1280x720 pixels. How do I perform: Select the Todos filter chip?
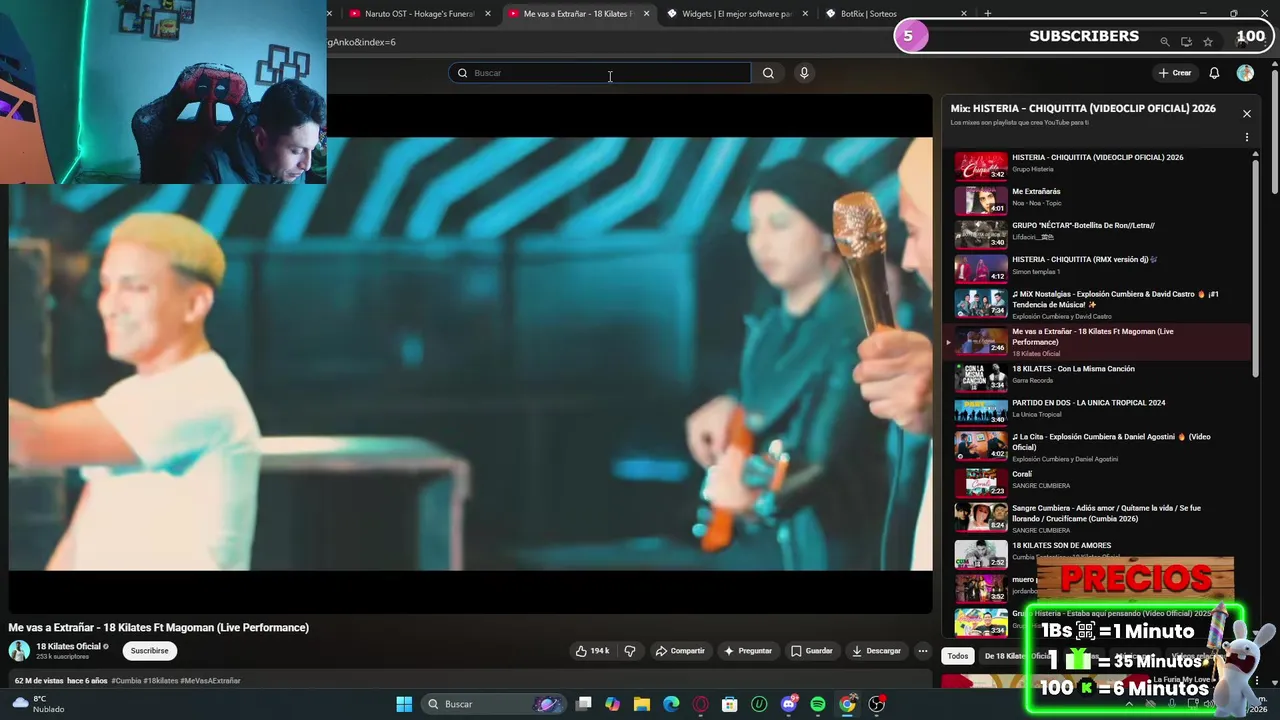pyautogui.click(x=958, y=656)
